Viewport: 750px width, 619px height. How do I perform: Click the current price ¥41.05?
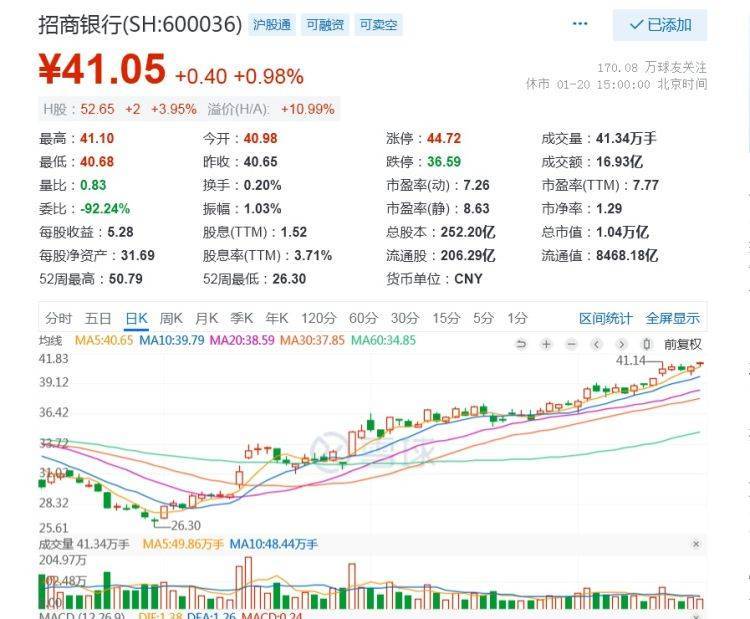click(102, 69)
